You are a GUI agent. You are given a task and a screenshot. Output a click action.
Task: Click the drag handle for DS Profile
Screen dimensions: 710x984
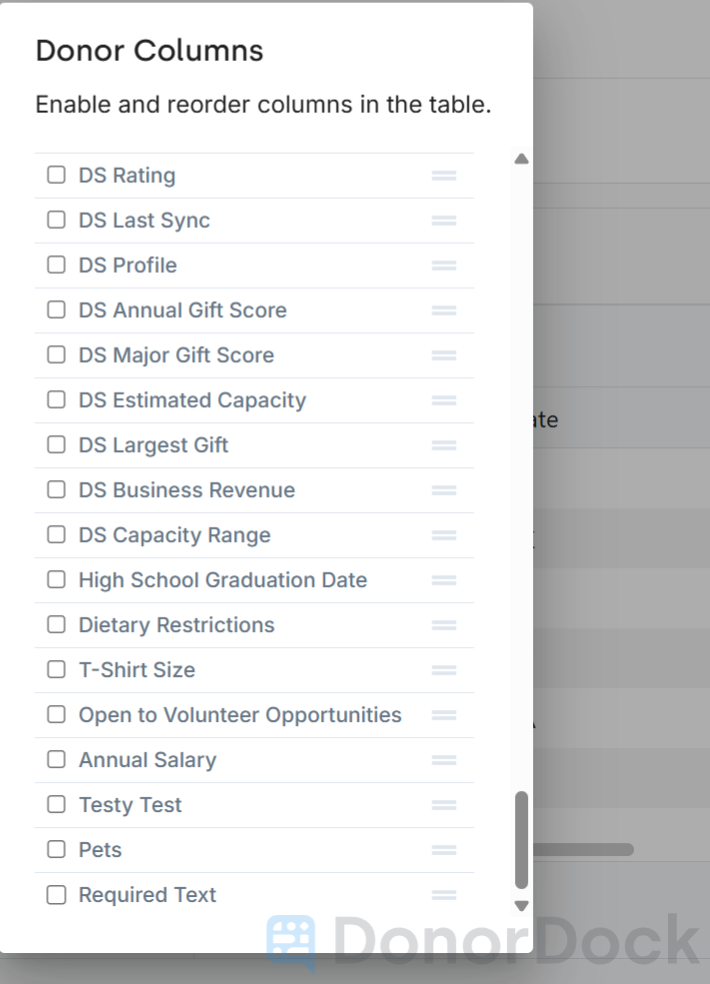tap(443, 265)
